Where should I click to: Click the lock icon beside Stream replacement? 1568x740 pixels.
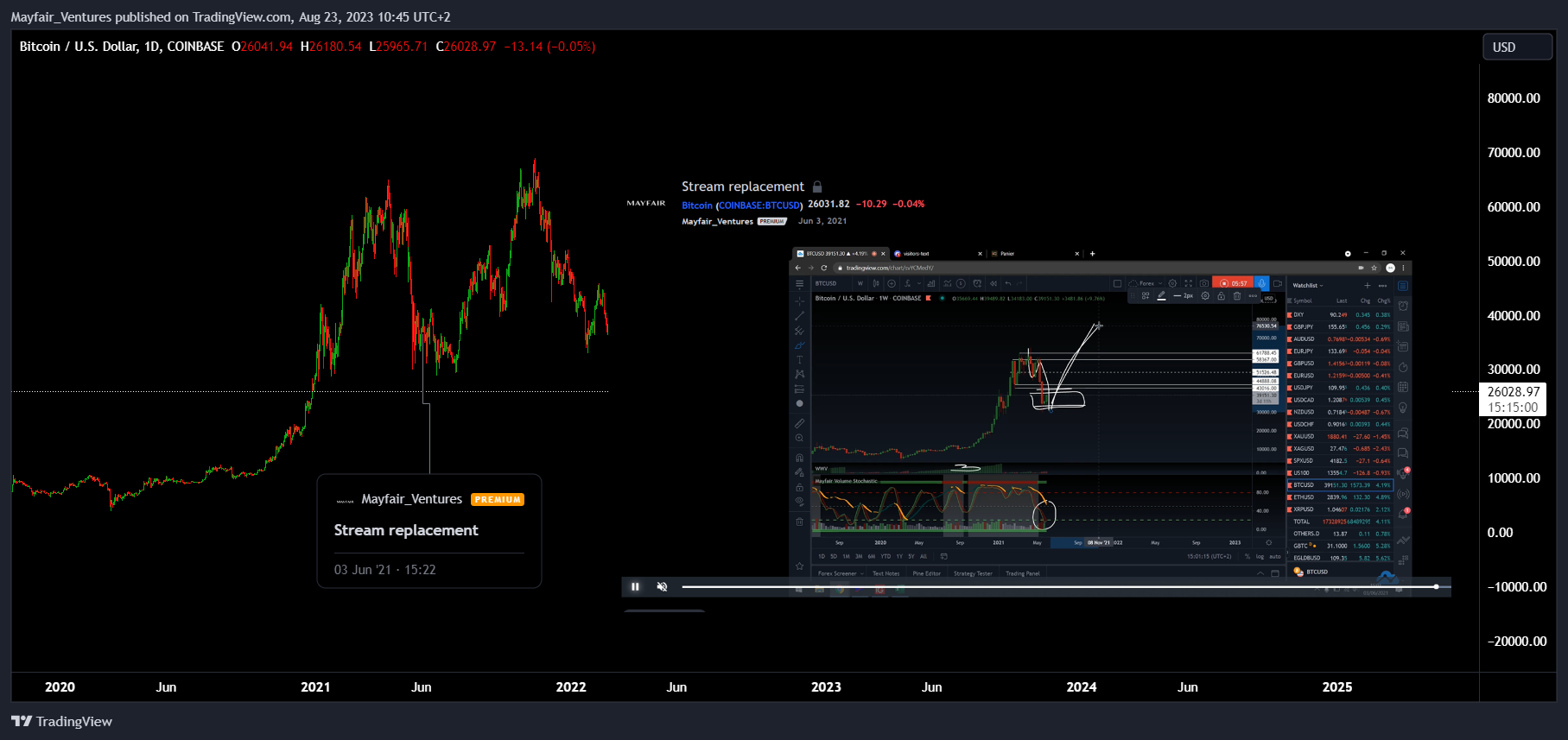click(817, 187)
